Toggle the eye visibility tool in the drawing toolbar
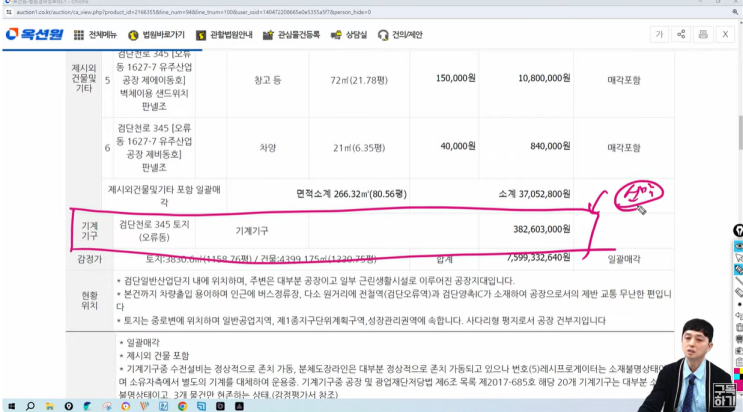Image resolution: width=743 pixels, height=412 pixels. pyautogui.click(x=739, y=246)
